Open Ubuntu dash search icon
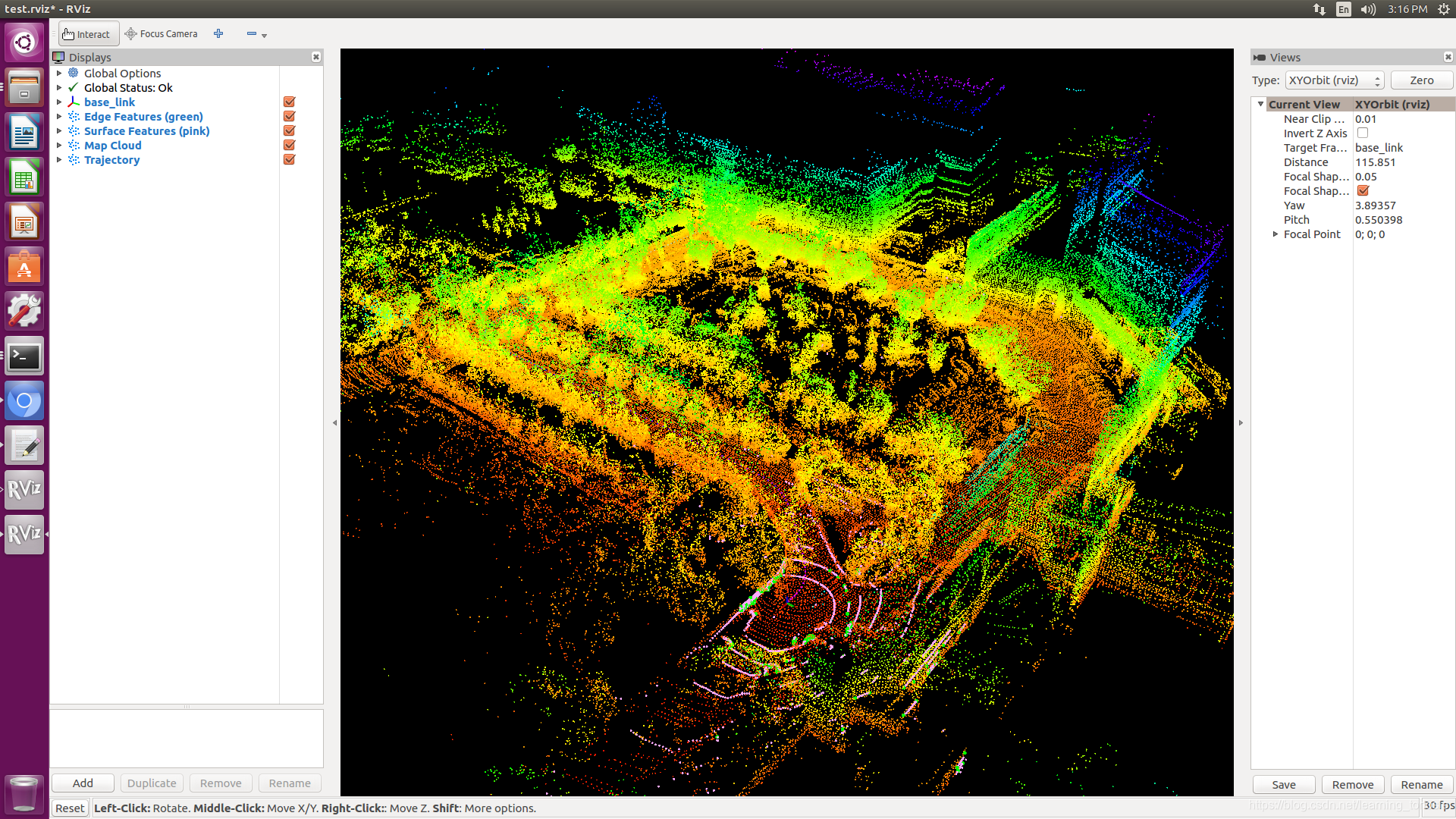The width and height of the screenshot is (1456, 819). coord(24,42)
